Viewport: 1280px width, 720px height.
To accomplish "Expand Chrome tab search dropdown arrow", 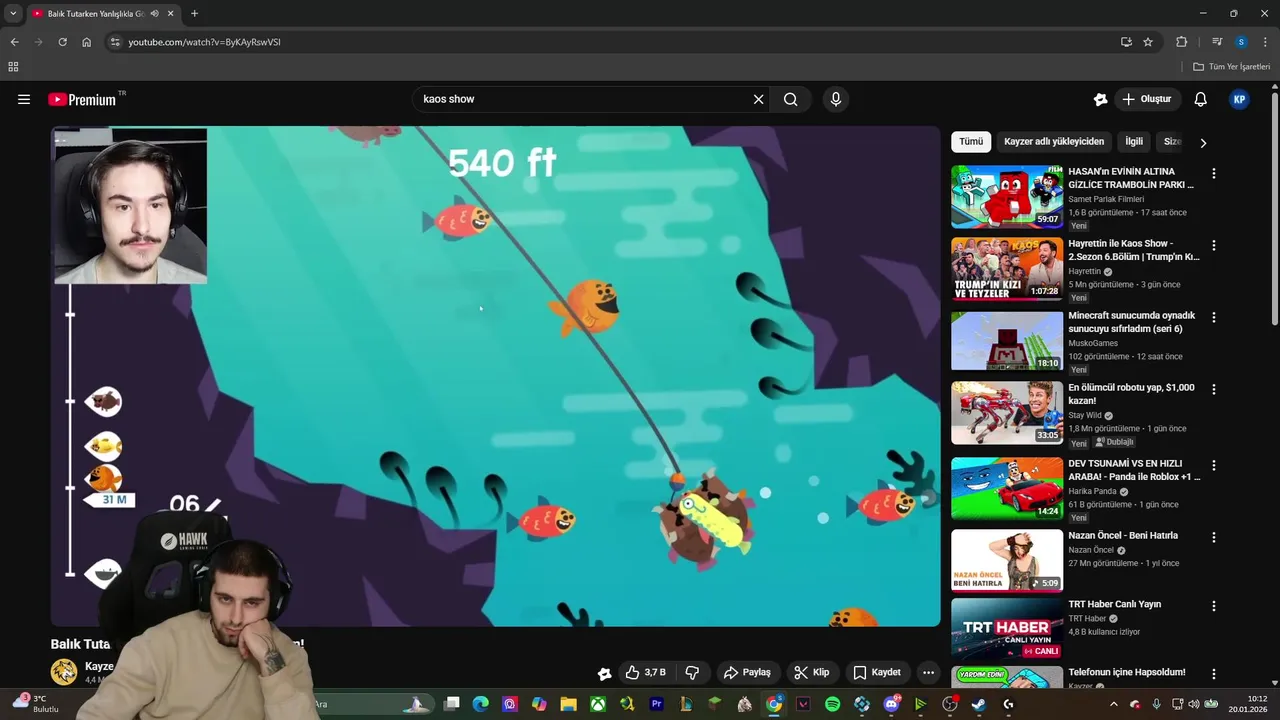I will click(x=13, y=14).
